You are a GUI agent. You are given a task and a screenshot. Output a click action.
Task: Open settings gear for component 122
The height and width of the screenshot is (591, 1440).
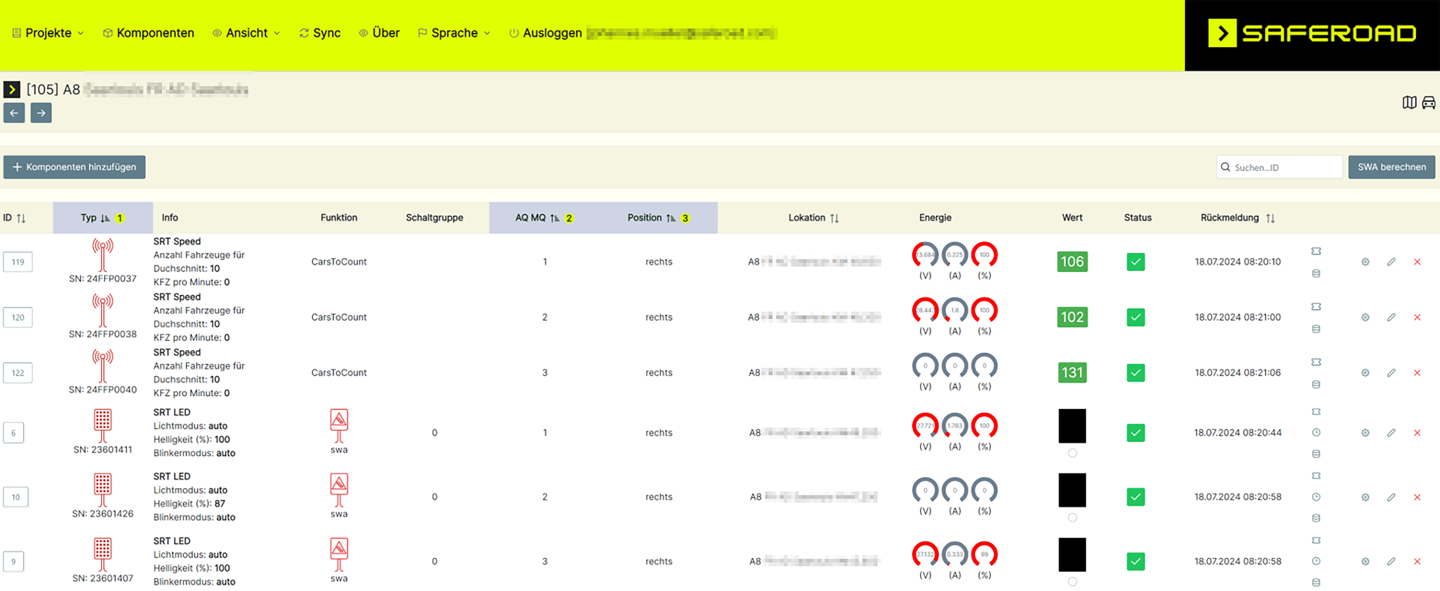(x=1365, y=373)
